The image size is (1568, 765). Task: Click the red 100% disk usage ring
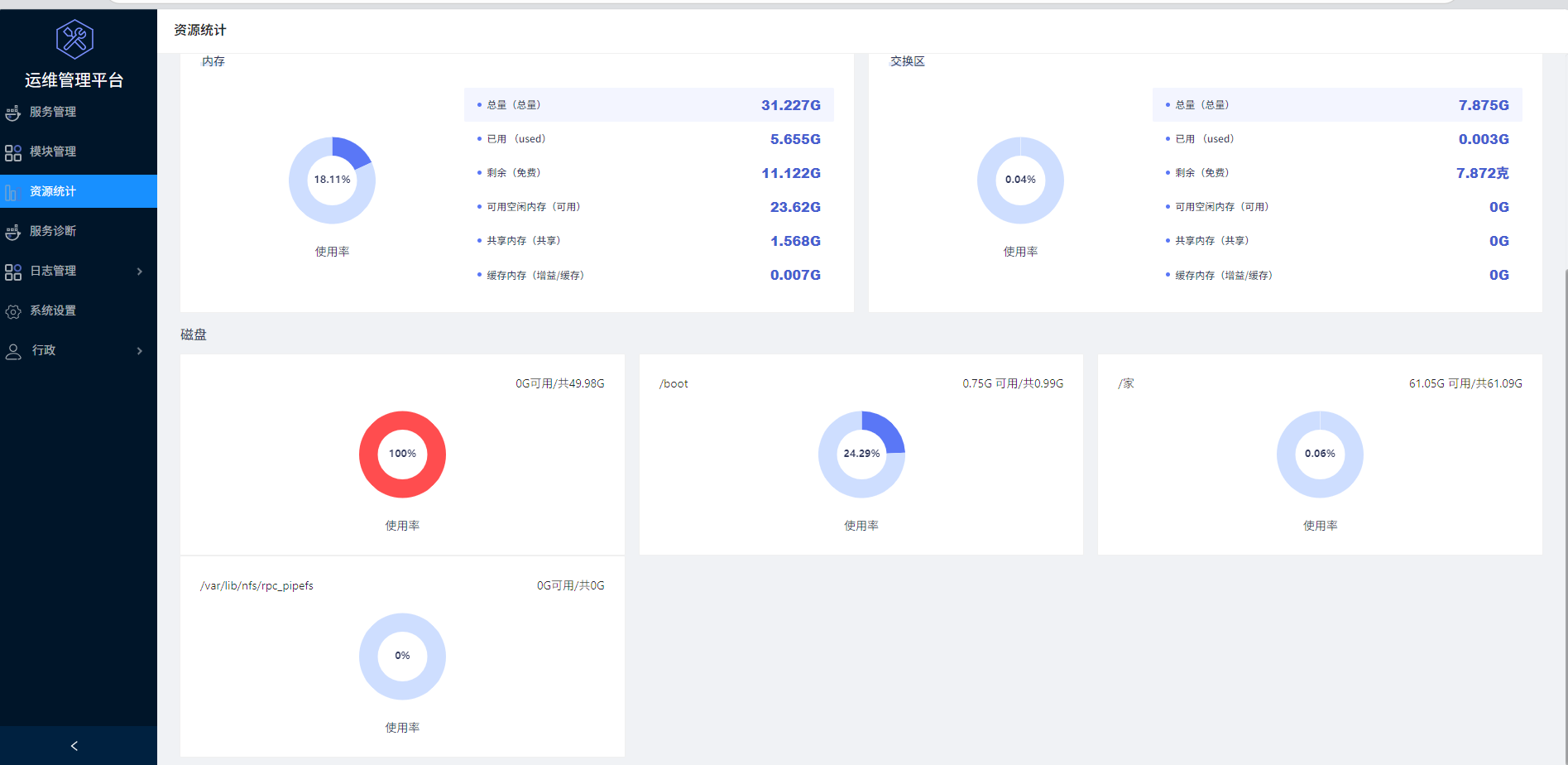point(402,455)
